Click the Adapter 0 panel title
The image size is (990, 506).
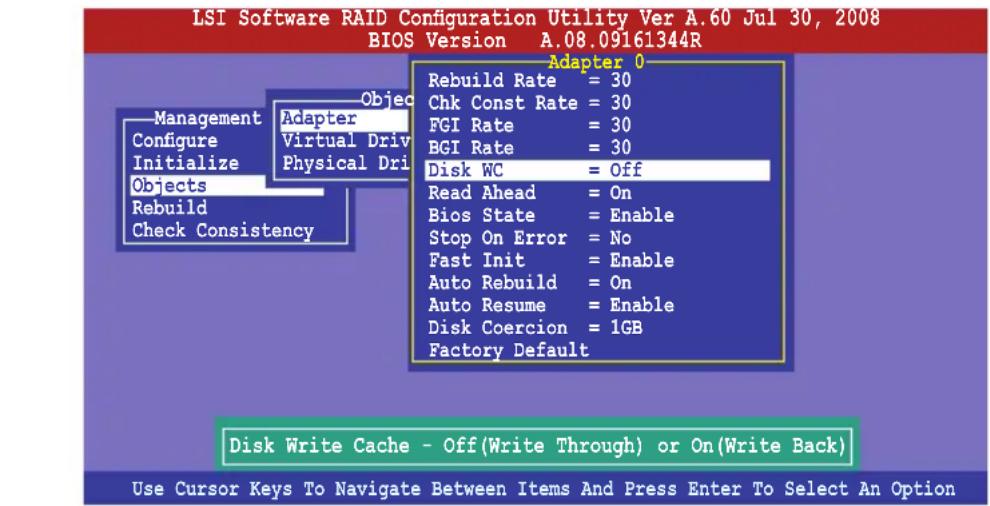[x=596, y=63]
